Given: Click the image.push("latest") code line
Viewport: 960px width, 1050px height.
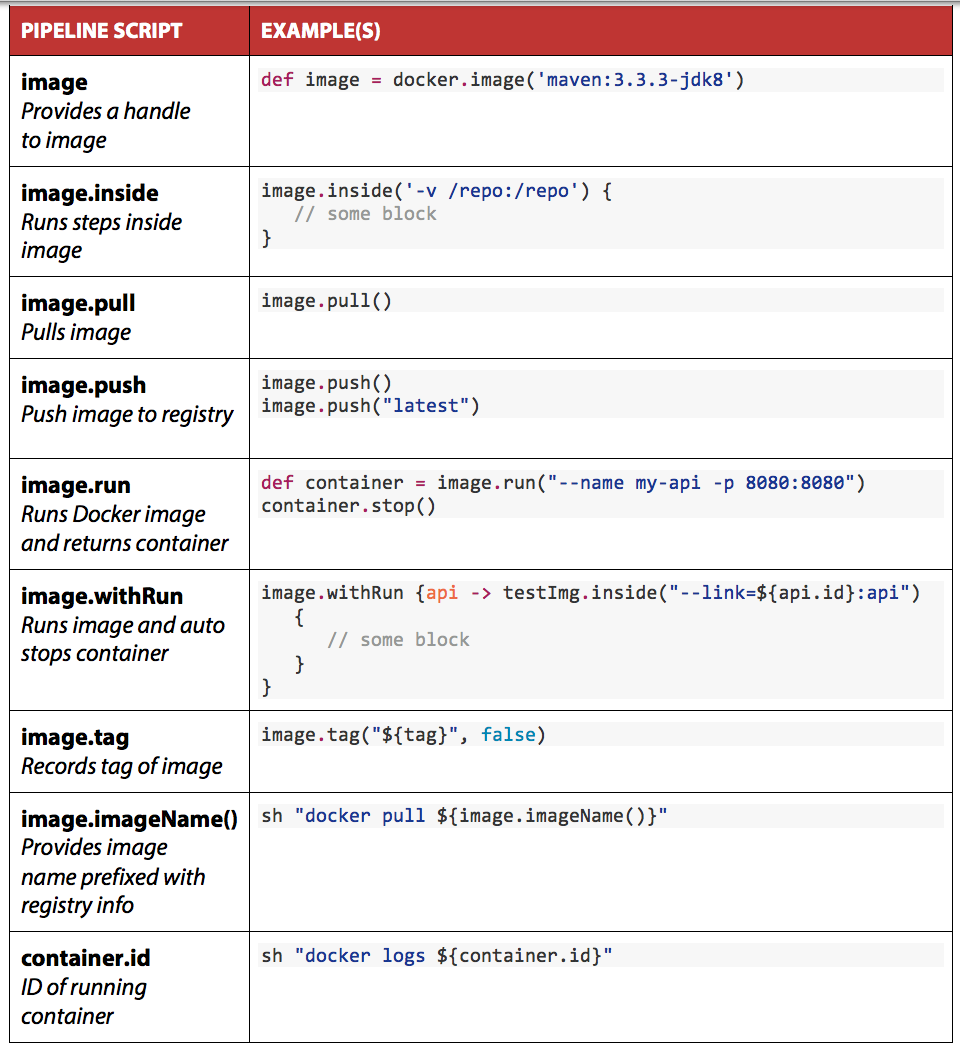Looking at the screenshot, I should (x=370, y=406).
